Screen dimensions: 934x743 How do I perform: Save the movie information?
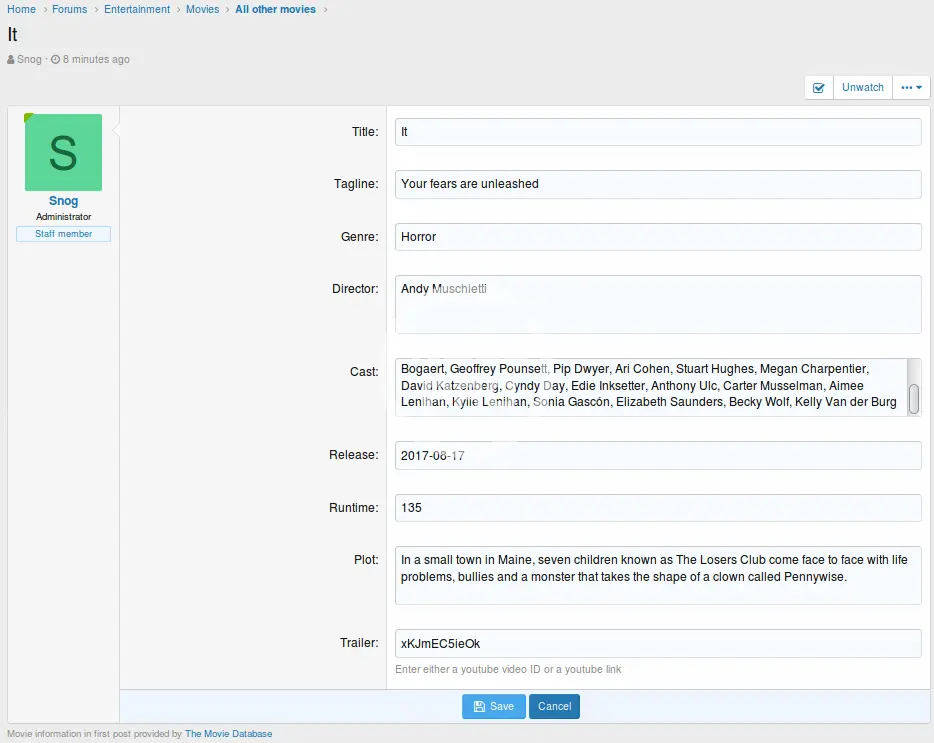(493, 706)
